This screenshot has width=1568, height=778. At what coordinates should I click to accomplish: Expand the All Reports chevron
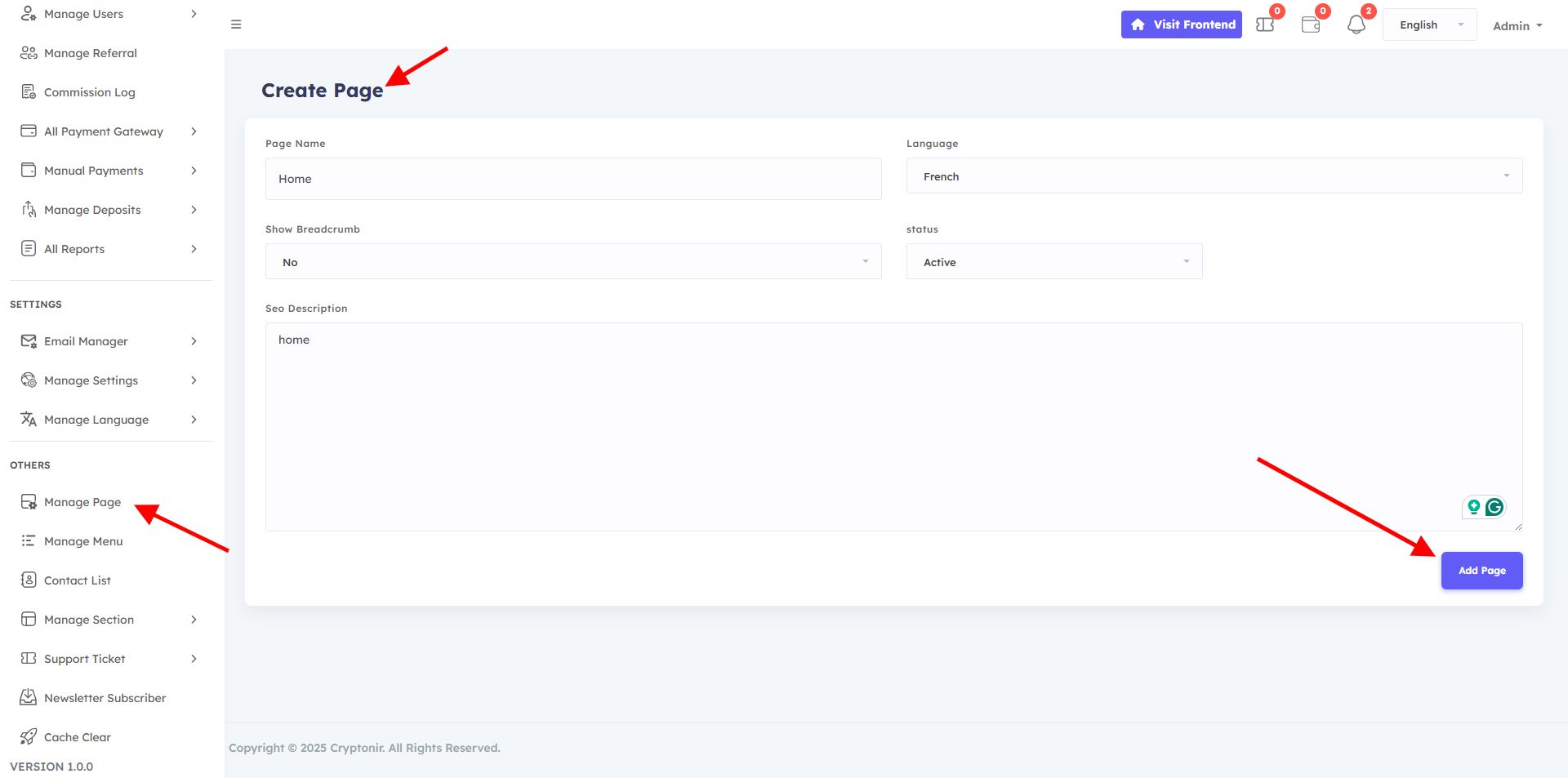194,249
